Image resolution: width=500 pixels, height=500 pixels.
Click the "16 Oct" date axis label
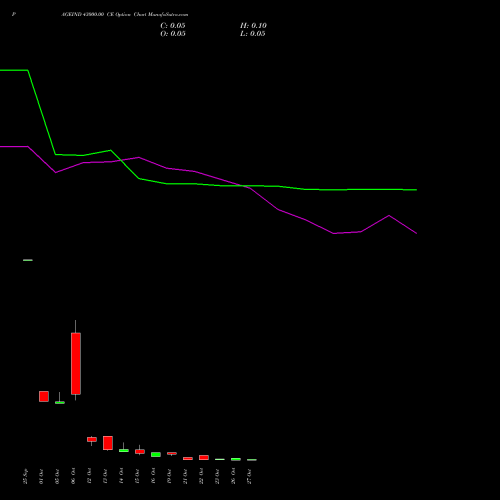[x=154, y=476]
